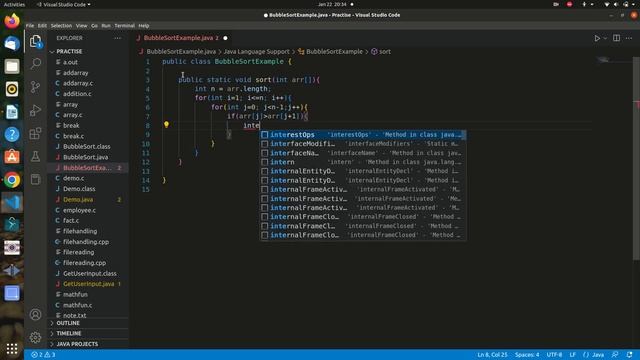The height and width of the screenshot is (360, 640).
Task: Open Manage gear settings icon
Action: point(36,337)
